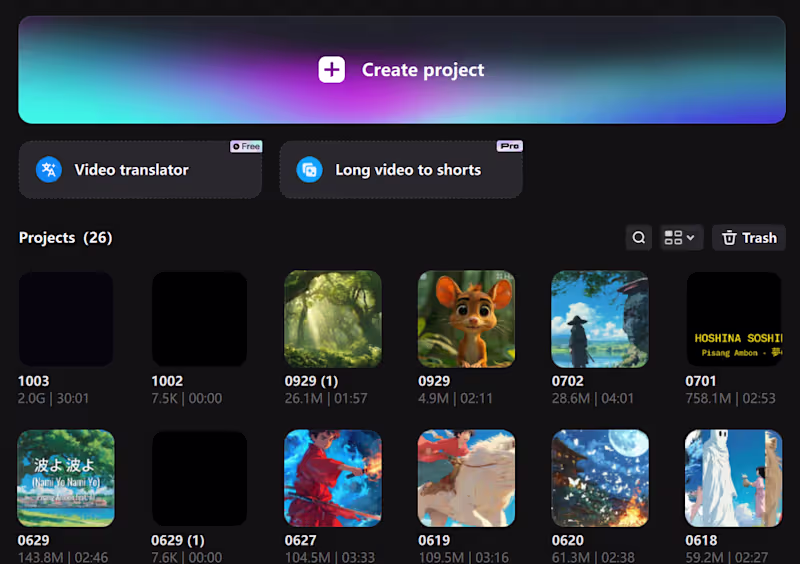
Task: Click project name 1003
Action: tap(34, 381)
